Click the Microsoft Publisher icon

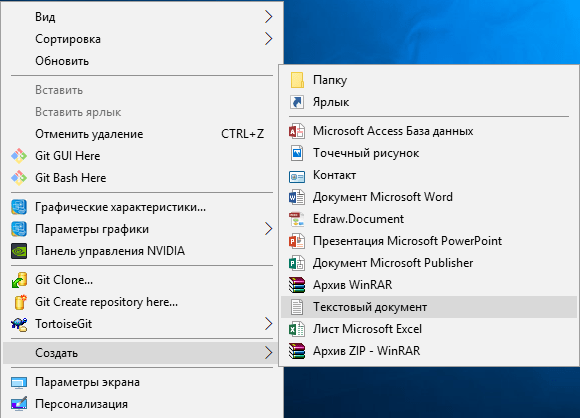pyautogui.click(x=297, y=263)
